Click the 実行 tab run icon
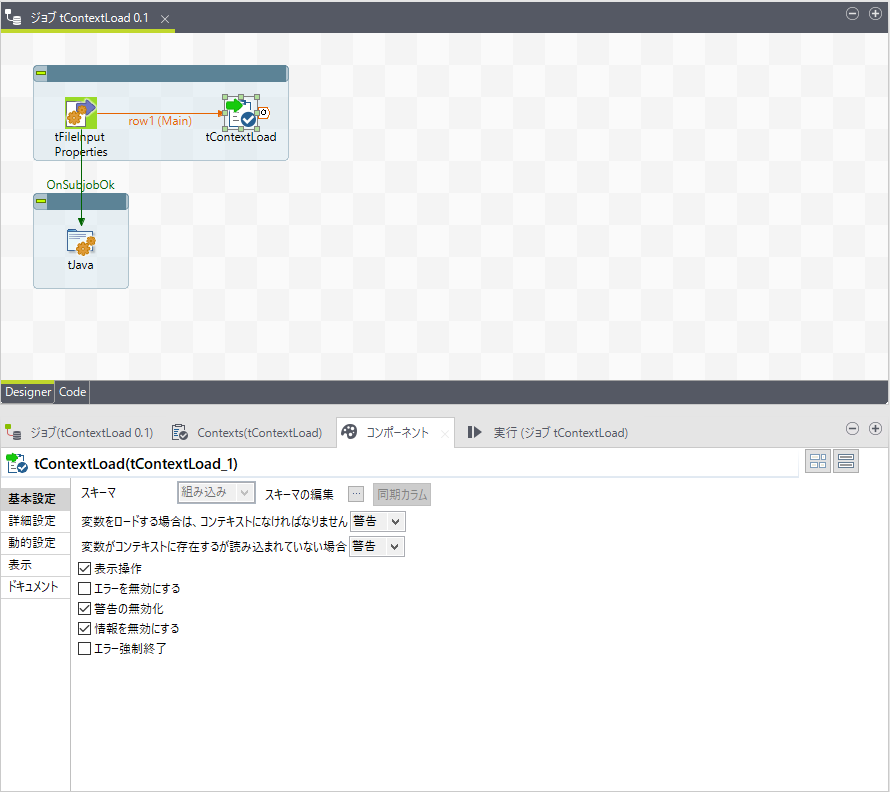 click(x=473, y=432)
